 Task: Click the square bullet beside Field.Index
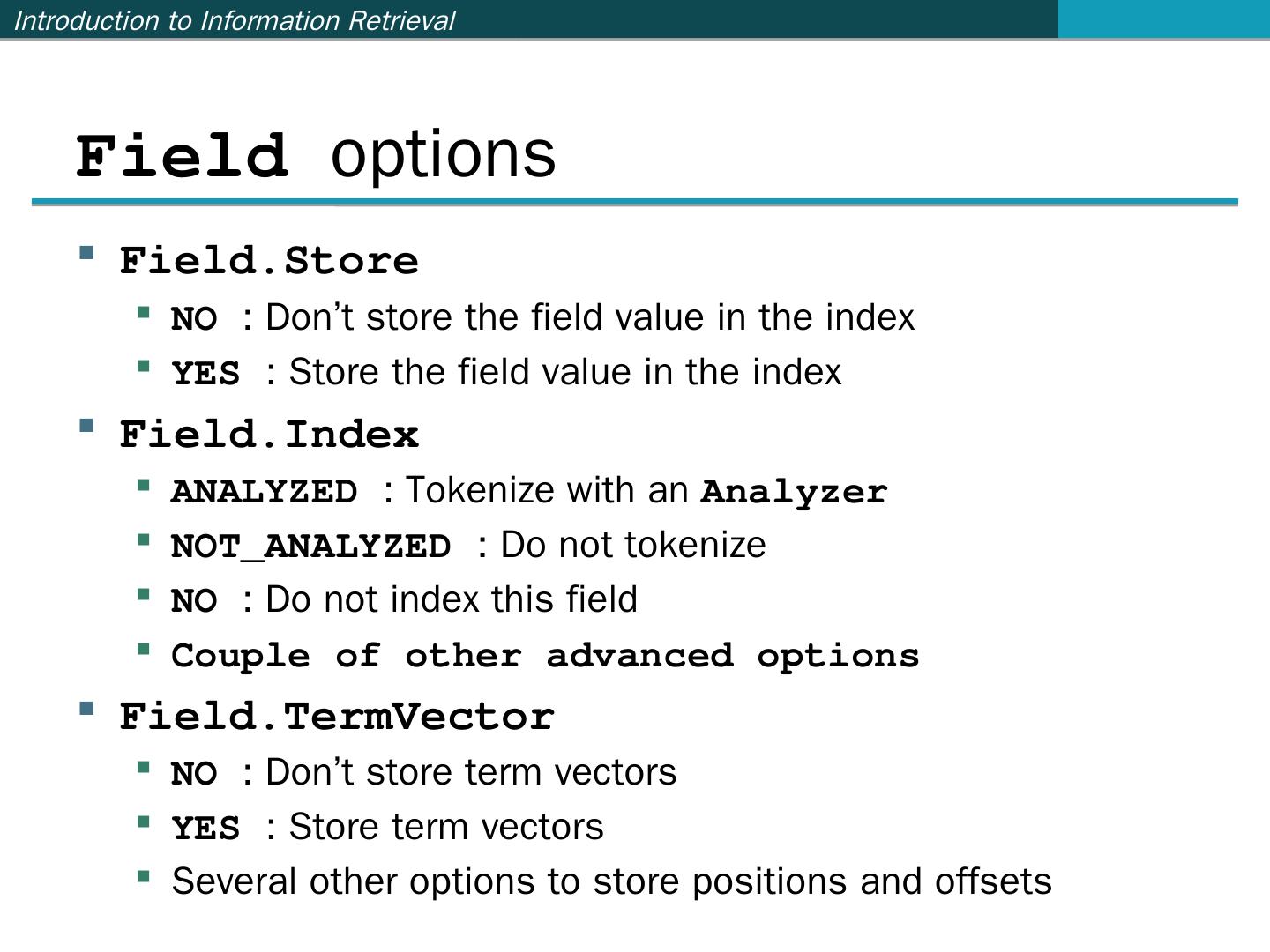[86, 428]
